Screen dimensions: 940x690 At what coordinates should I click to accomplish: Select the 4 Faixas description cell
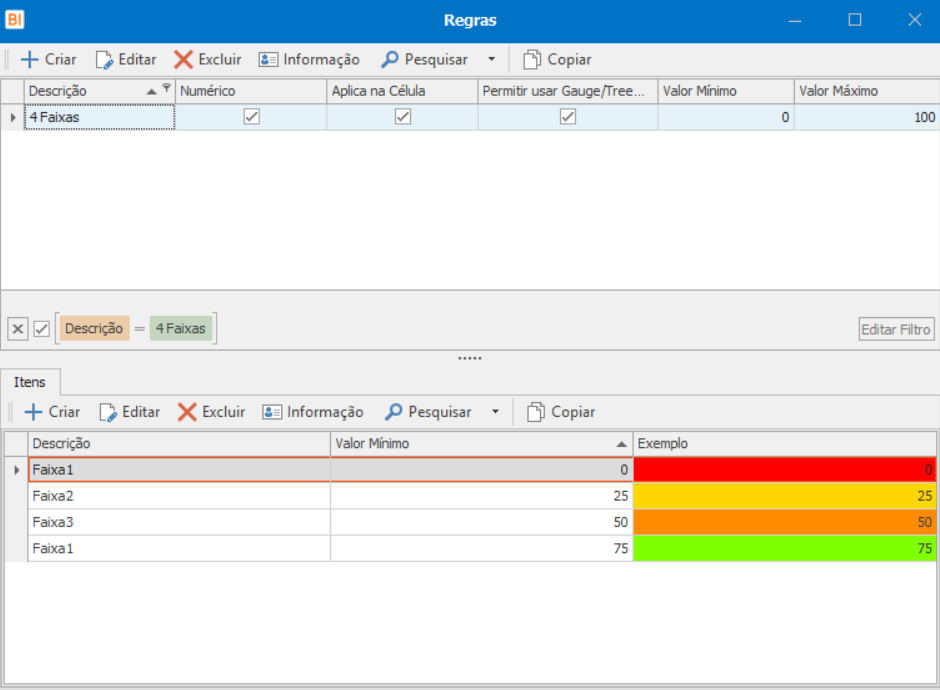pyautogui.click(x=100, y=117)
